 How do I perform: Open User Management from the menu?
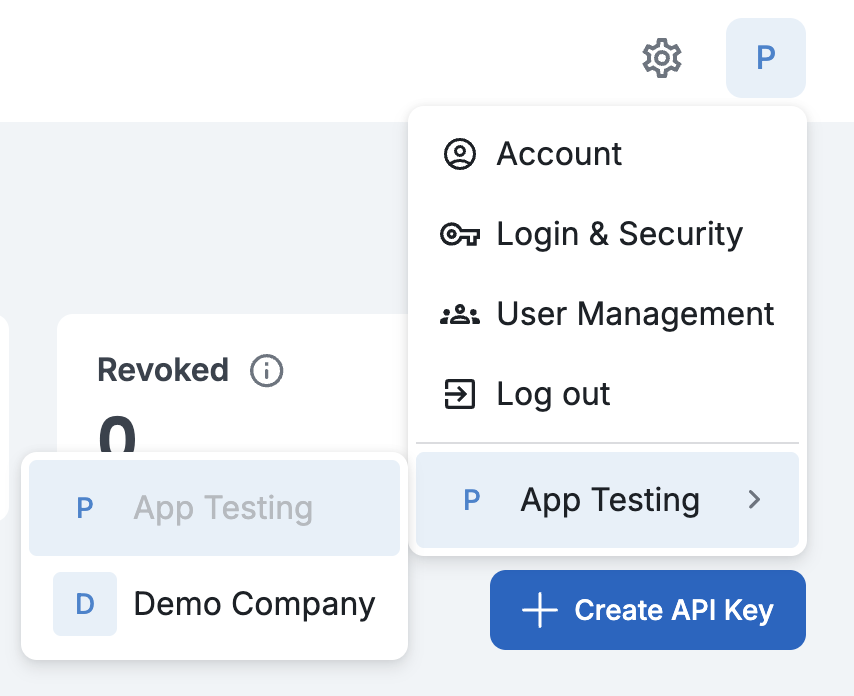[607, 314]
